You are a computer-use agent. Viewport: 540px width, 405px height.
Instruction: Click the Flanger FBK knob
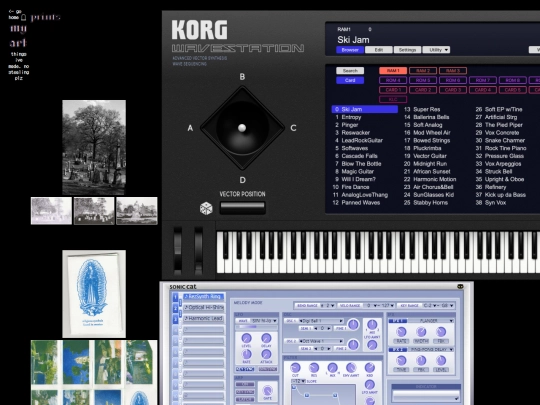coord(441,332)
